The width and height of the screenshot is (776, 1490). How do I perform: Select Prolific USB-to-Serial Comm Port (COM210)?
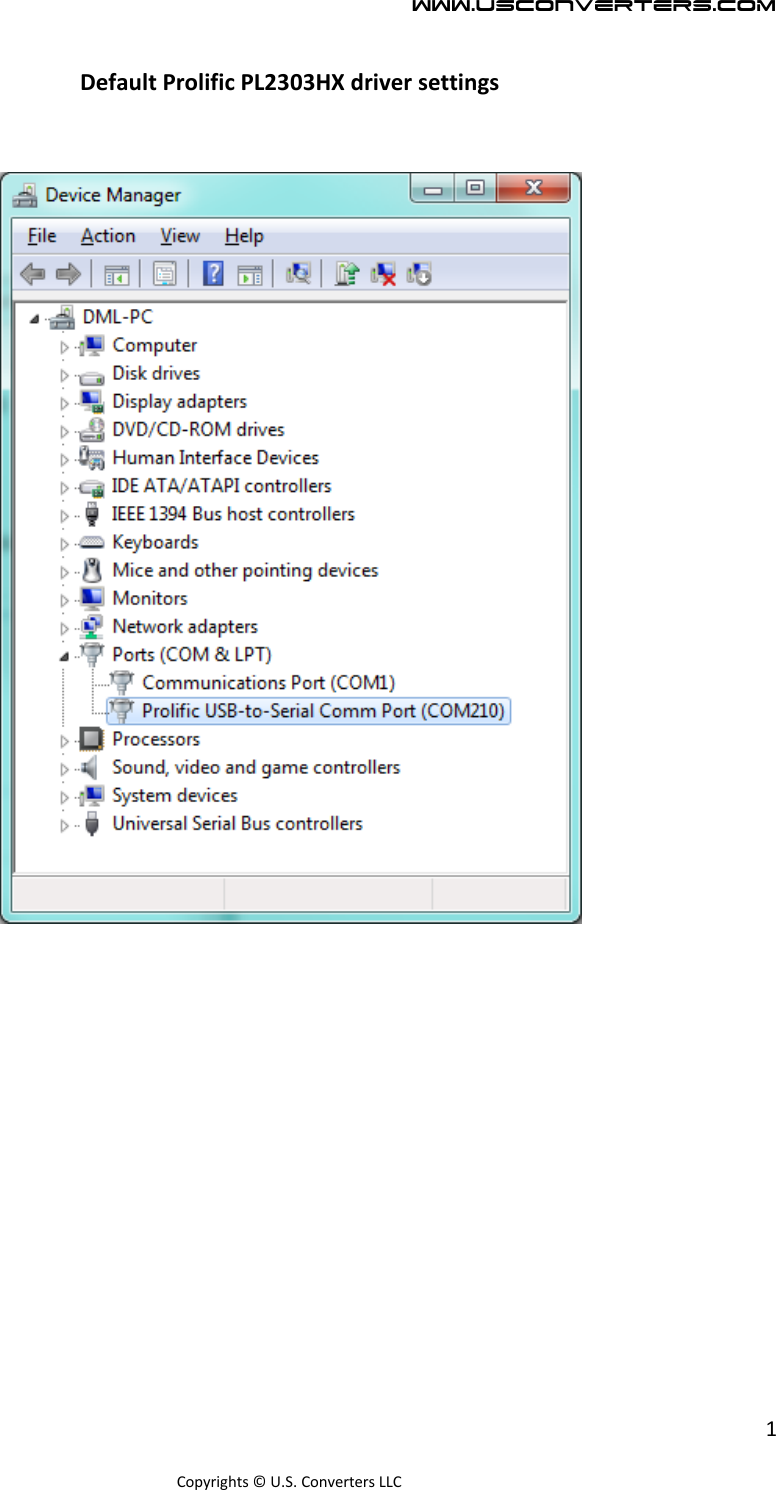tap(310, 711)
